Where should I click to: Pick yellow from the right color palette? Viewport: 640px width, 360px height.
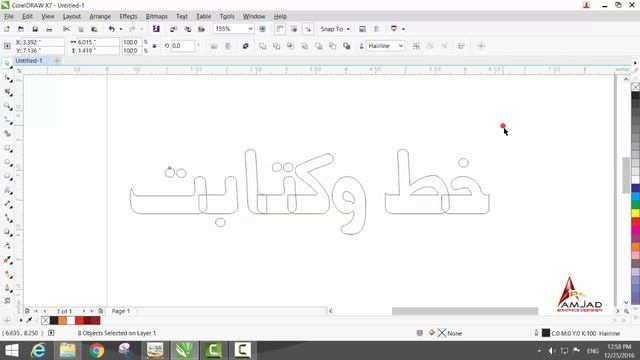click(x=636, y=213)
